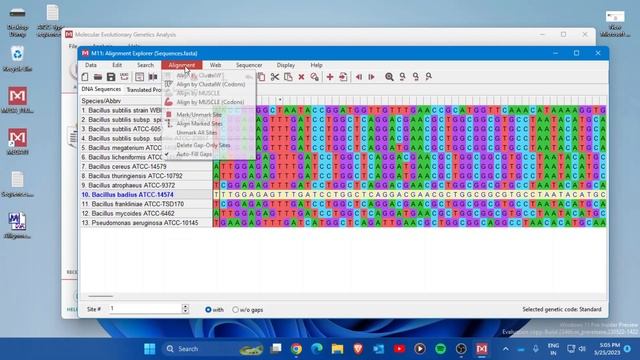This screenshot has height=360, width=640.
Task: Open Microsoft Edge from the taskbar
Action: pos(317,349)
